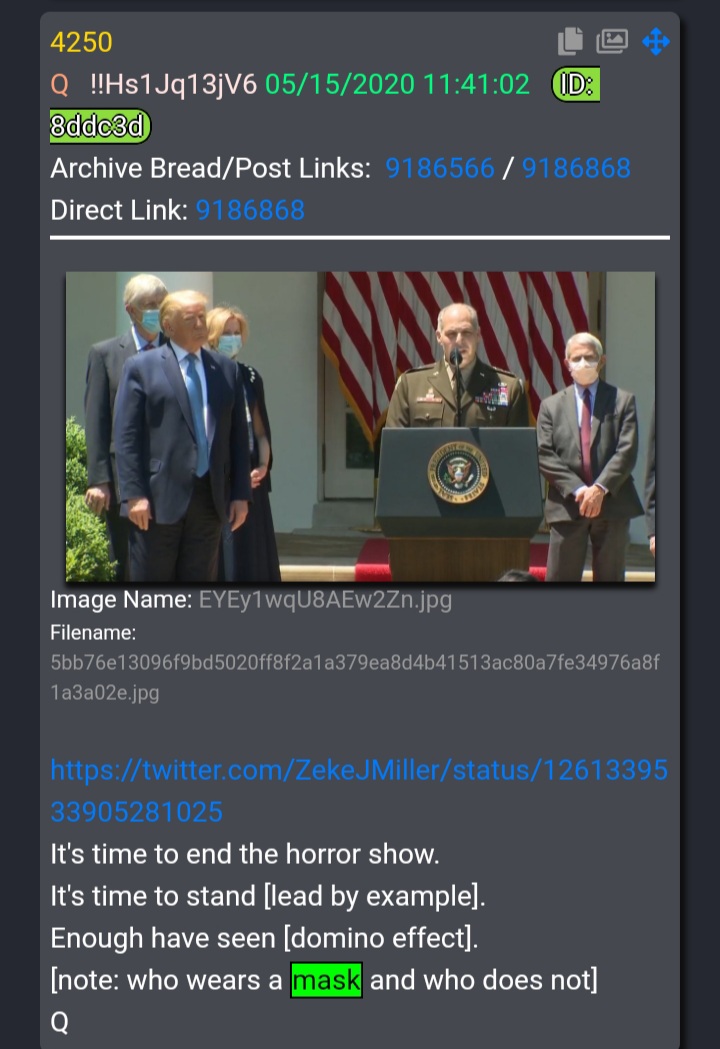Click the Q author name
The image size is (720, 1049).
[60, 84]
